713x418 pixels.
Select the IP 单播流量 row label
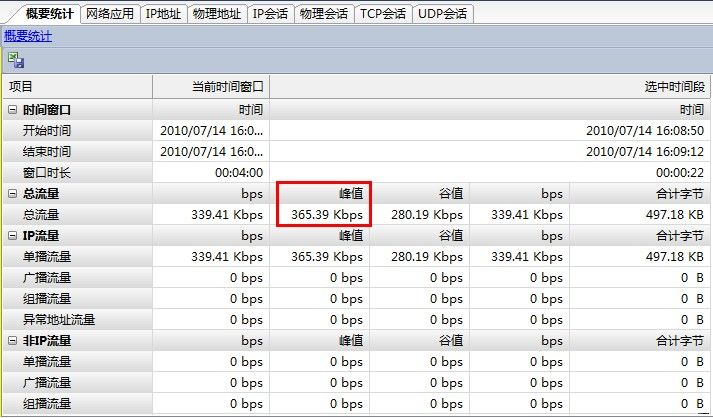(47, 257)
